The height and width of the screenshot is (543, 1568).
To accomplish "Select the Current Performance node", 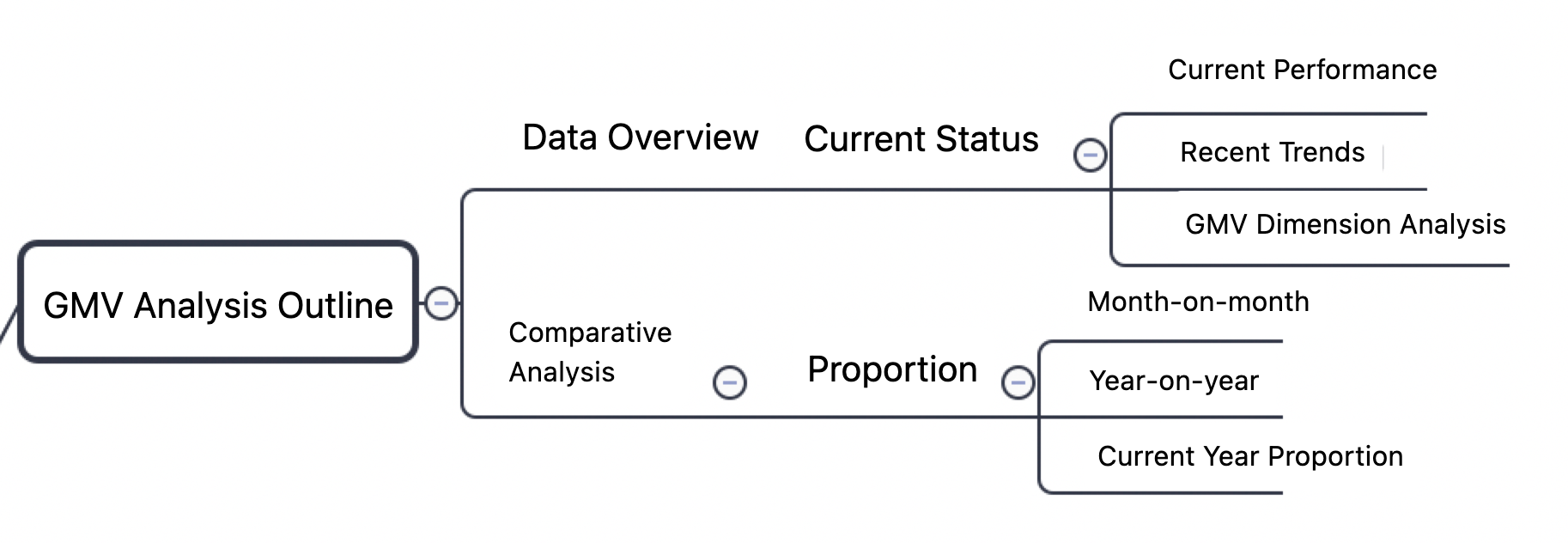I will (1302, 70).
